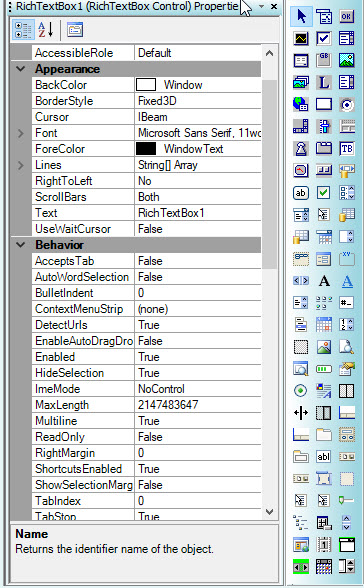Image resolution: width=364 pixels, height=588 pixels.
Task: Select the chess pawn control icon
Action: pos(301,148)
